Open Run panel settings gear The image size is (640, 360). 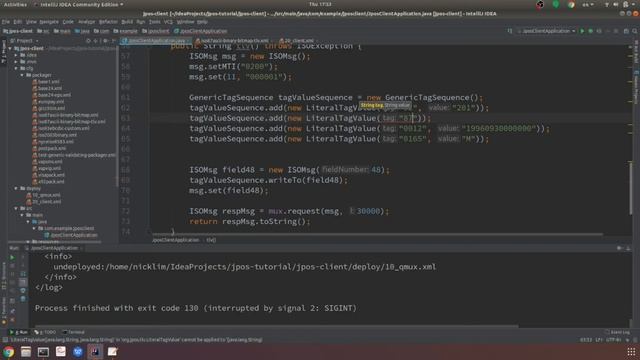[x=620, y=248]
